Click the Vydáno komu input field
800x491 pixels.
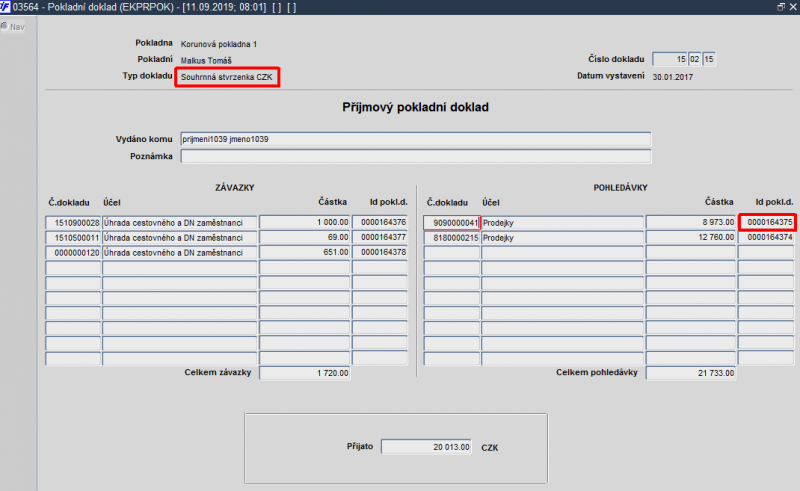[x=415, y=139]
